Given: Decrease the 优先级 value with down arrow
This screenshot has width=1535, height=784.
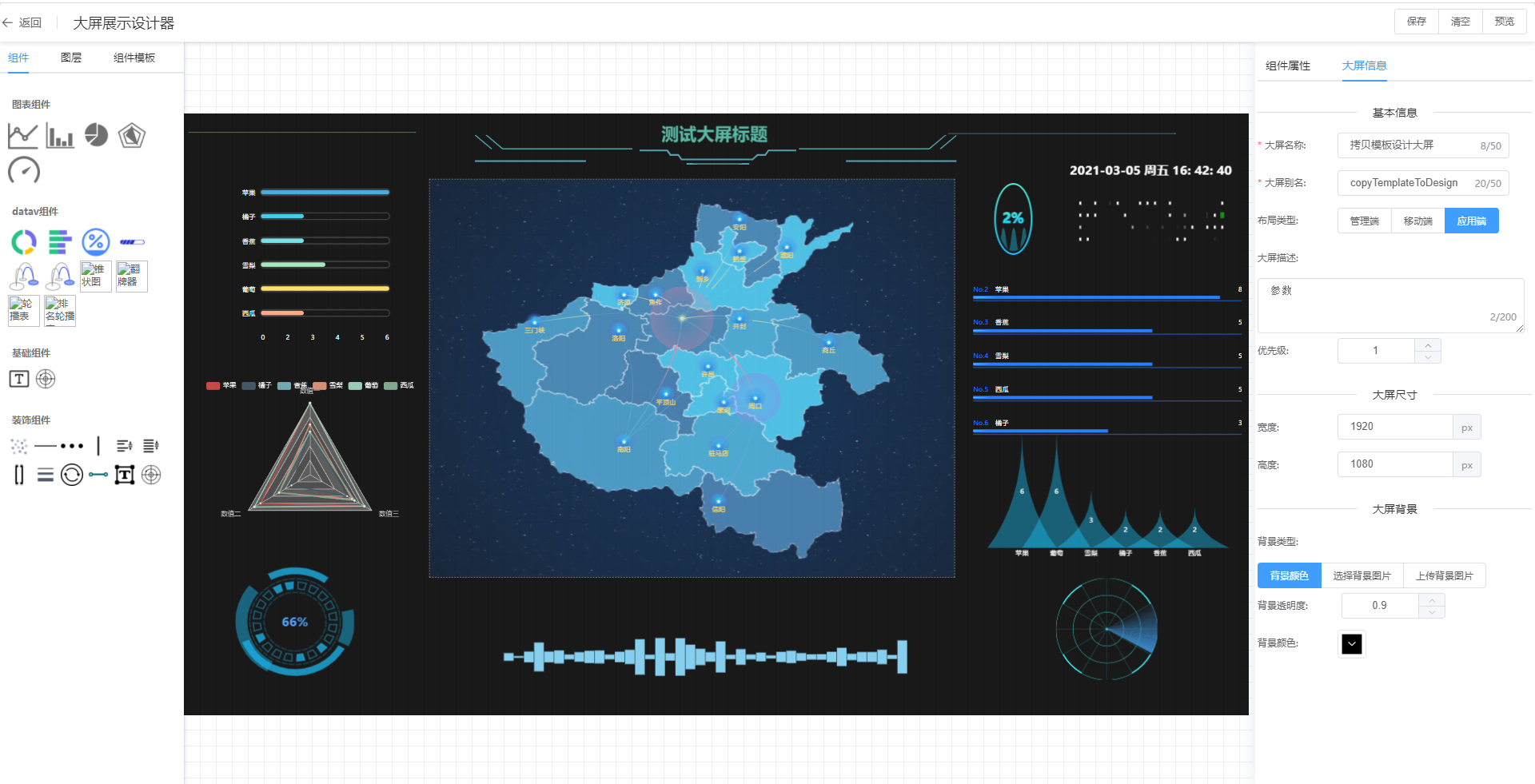Looking at the screenshot, I should tap(1428, 356).
